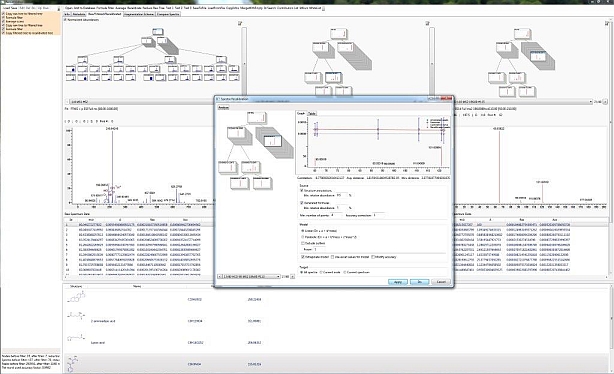This screenshot has height=374, width=614.
Task: Open the Info tab in the main window
Action: 67,14
